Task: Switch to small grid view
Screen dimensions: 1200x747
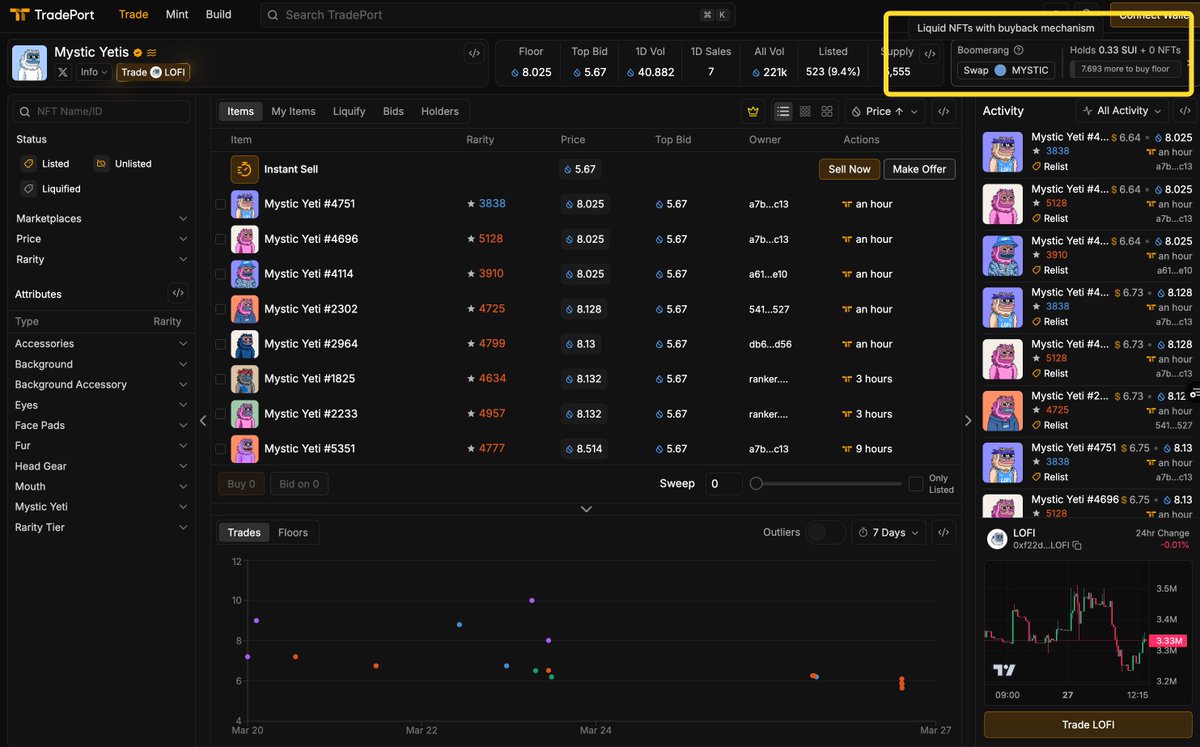Action: pos(805,111)
